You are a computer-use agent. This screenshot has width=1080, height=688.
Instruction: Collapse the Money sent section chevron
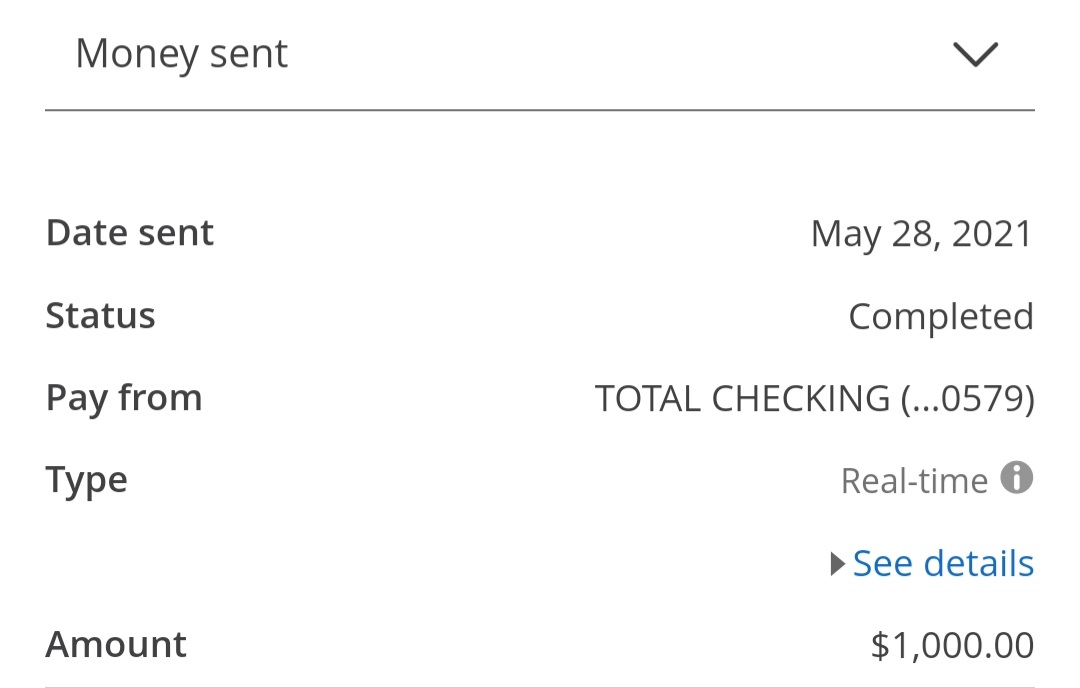pyautogui.click(x=975, y=54)
